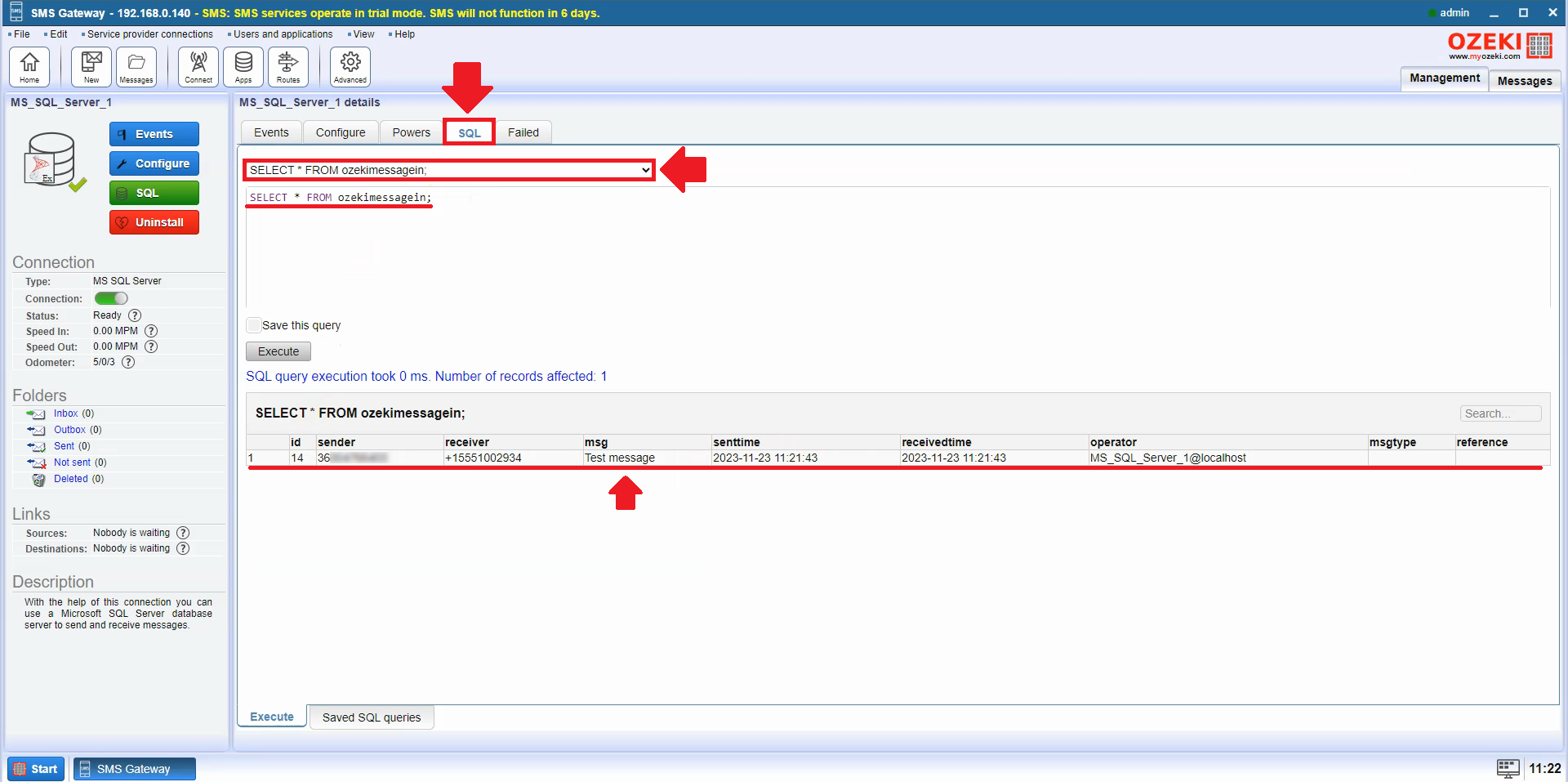The image size is (1568, 782).
Task: Open the Home toolbar icon
Action: coord(29,66)
